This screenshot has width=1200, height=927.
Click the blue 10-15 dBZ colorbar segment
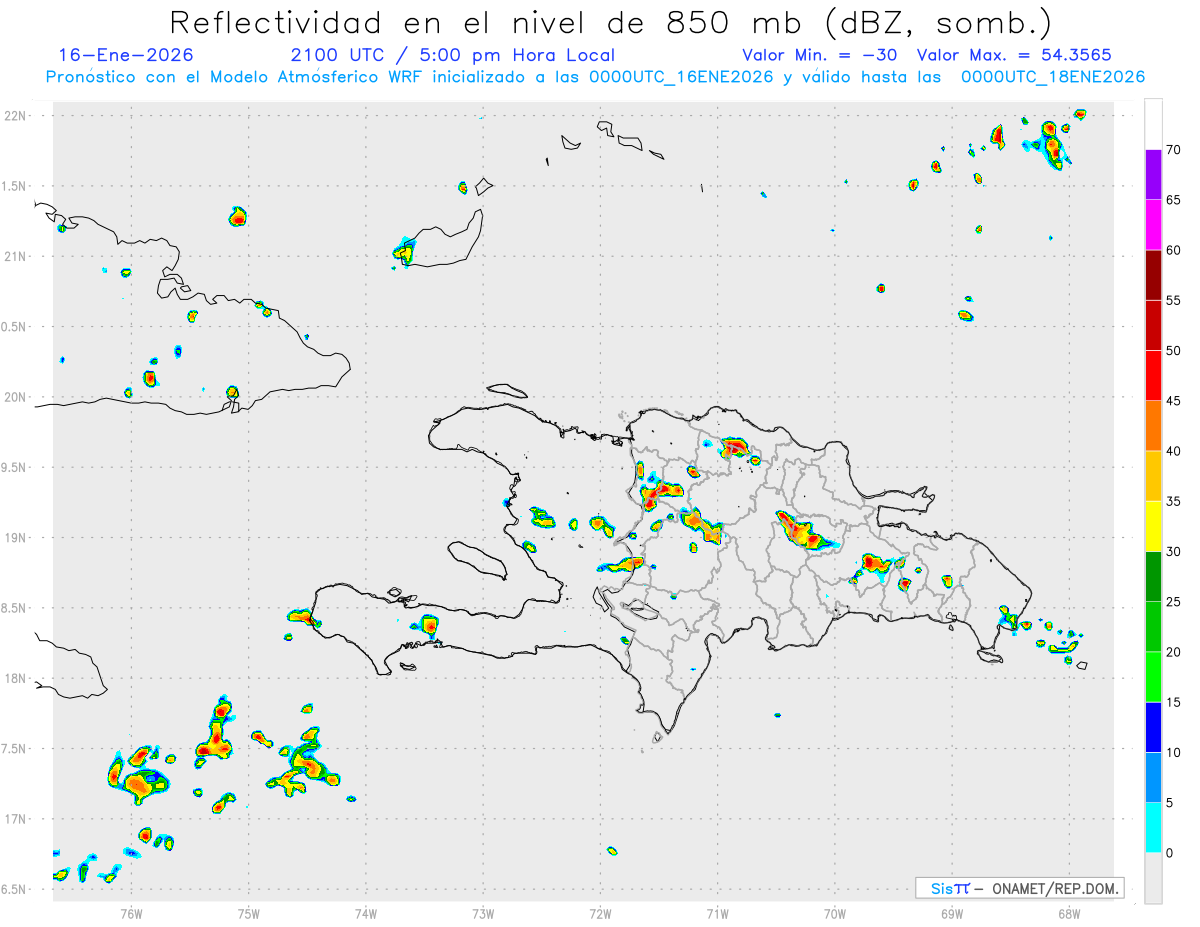[1153, 727]
